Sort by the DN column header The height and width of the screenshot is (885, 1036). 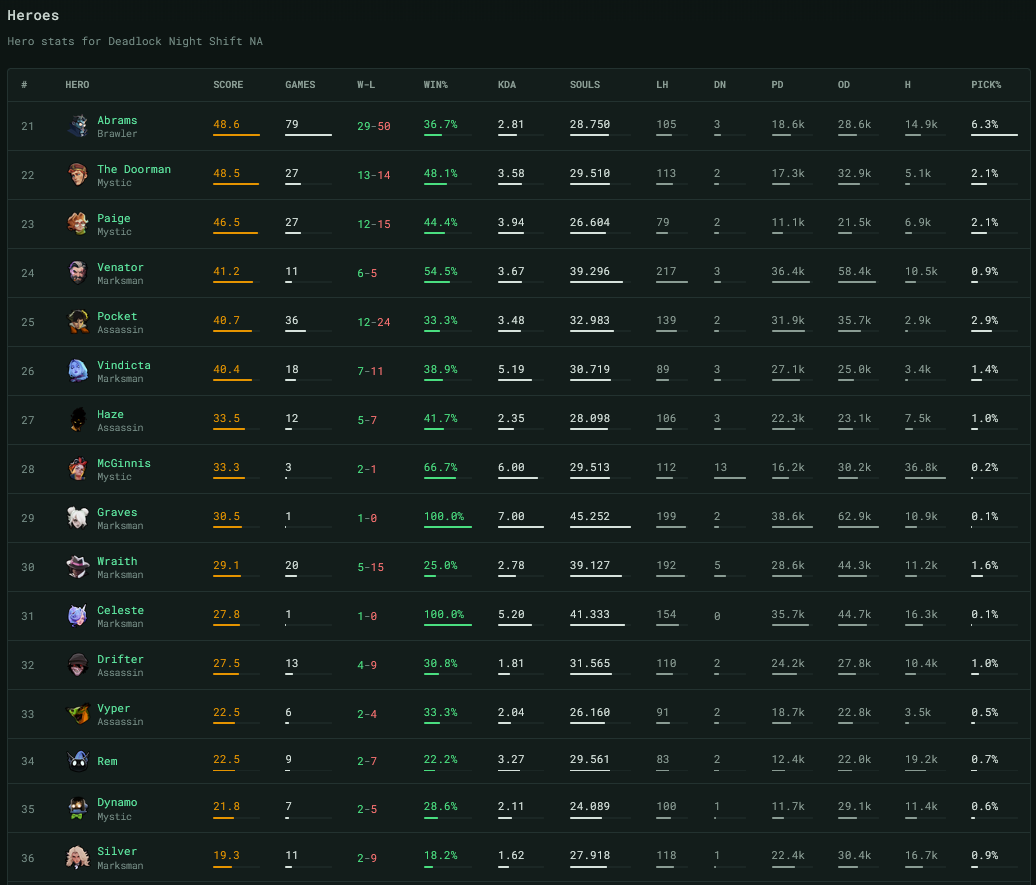(720, 85)
